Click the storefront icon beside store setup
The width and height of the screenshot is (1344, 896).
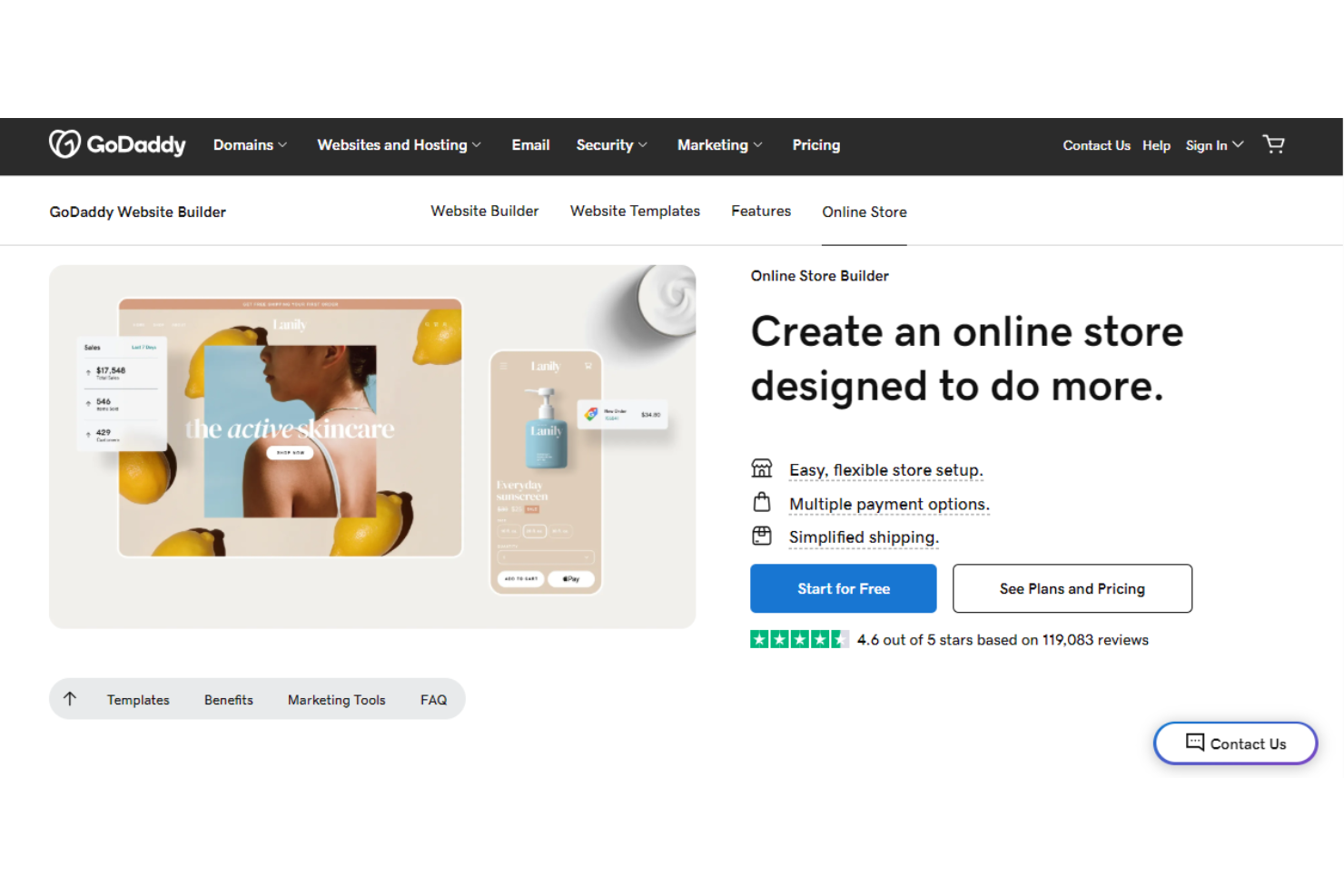pyautogui.click(x=762, y=468)
